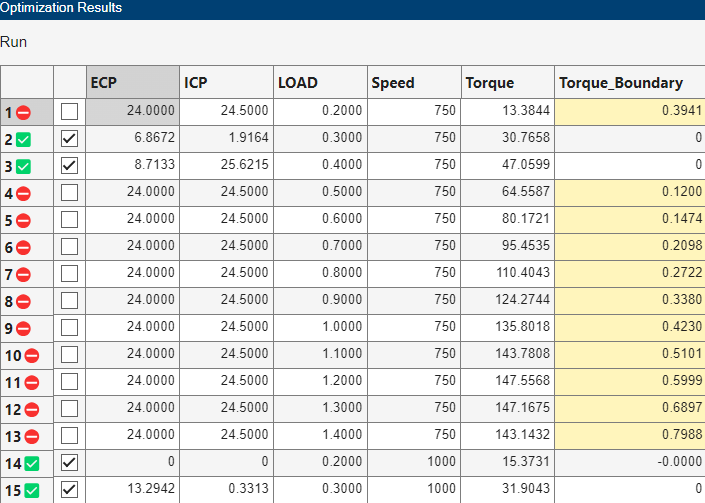
Task: Click ECP value 6.8672 in row 2
Action: 154,138
